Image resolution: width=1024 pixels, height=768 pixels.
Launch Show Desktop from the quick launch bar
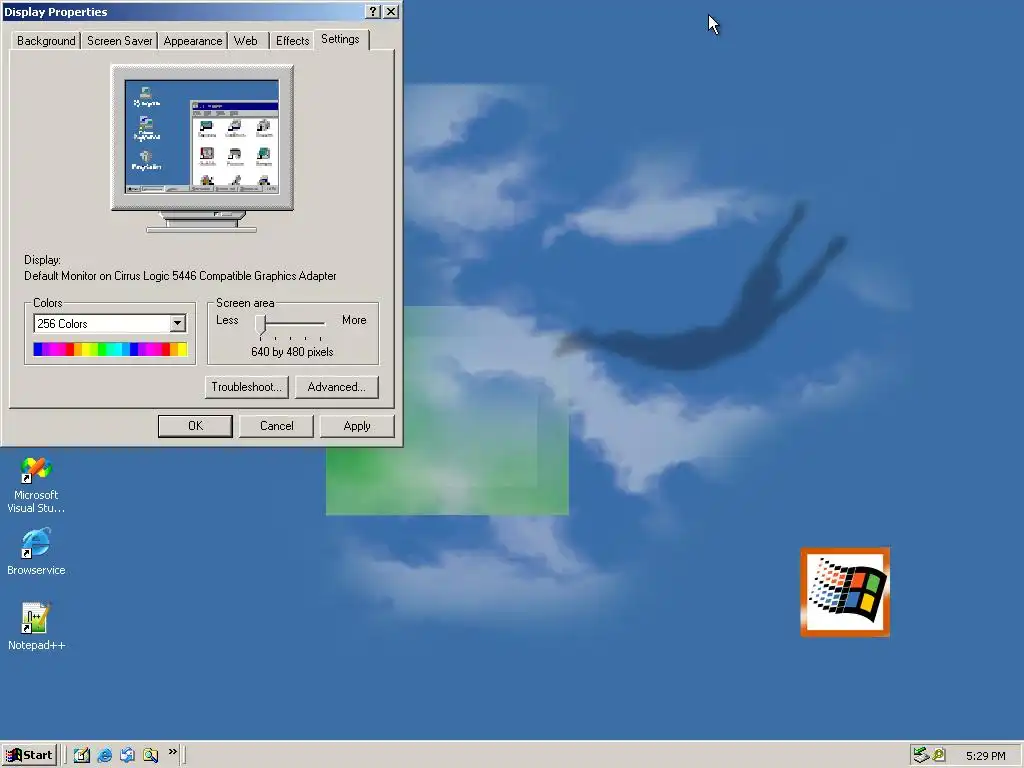(x=82, y=755)
